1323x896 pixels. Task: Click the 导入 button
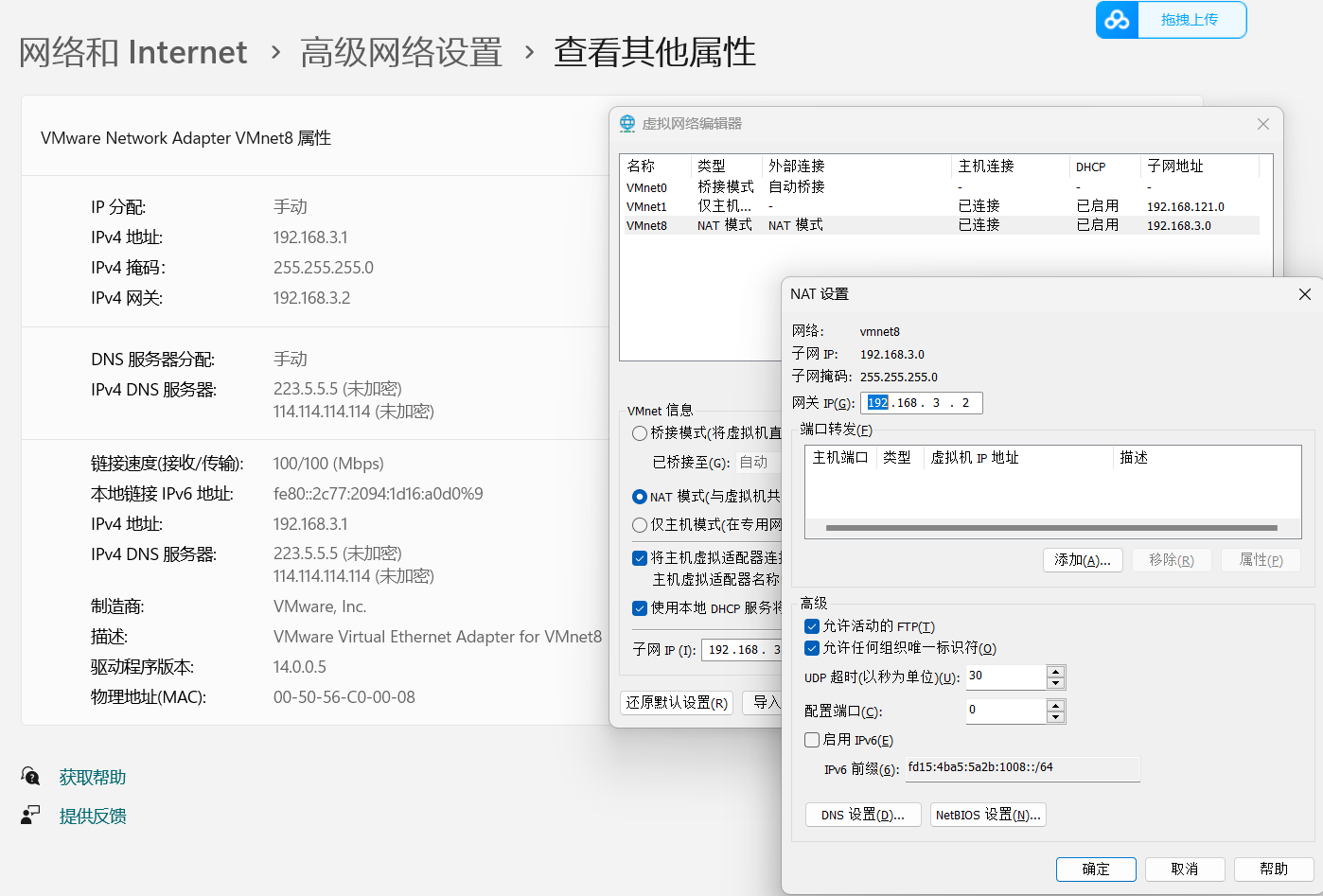[x=762, y=703]
